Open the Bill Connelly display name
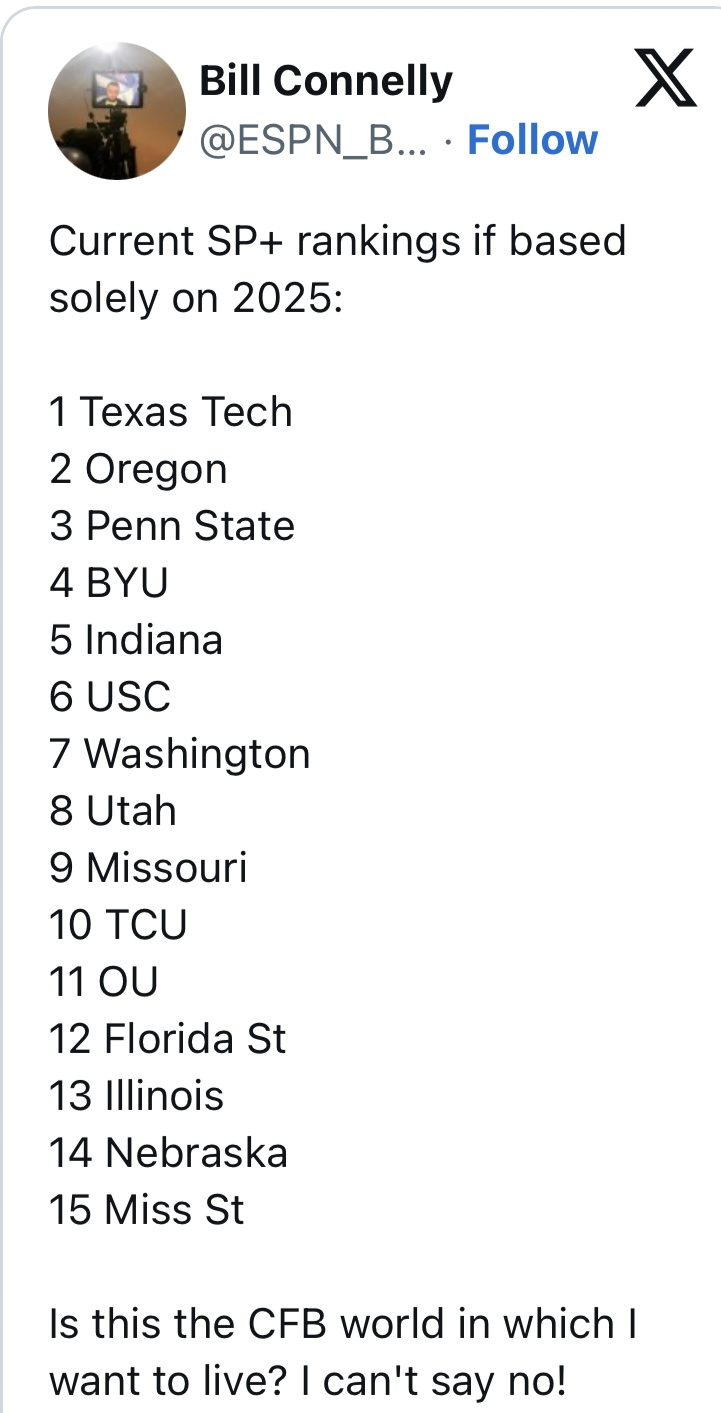 click(x=326, y=81)
